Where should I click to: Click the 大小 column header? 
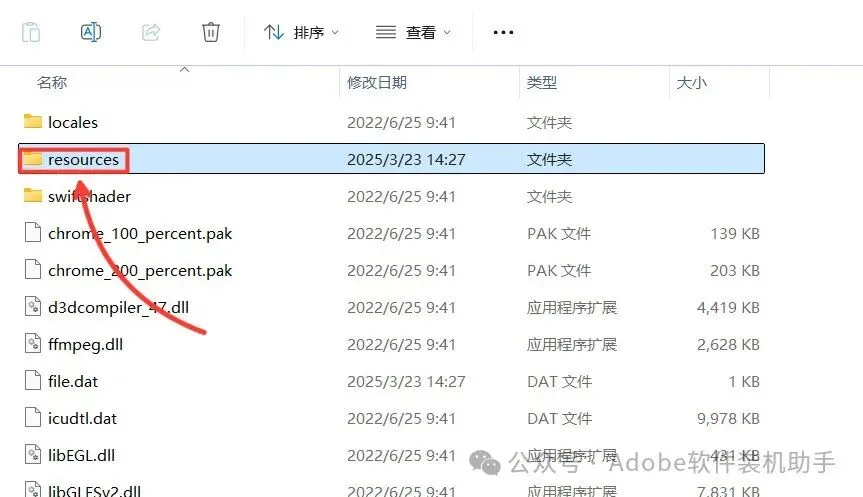(692, 83)
